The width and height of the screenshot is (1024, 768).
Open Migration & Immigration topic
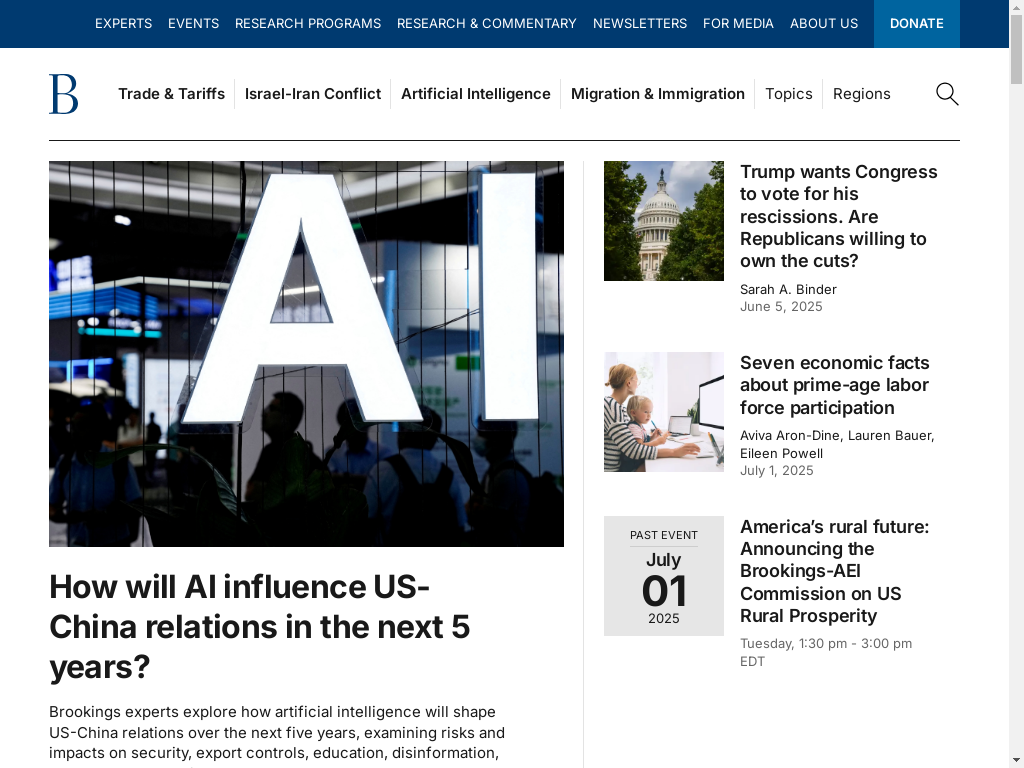tap(658, 94)
